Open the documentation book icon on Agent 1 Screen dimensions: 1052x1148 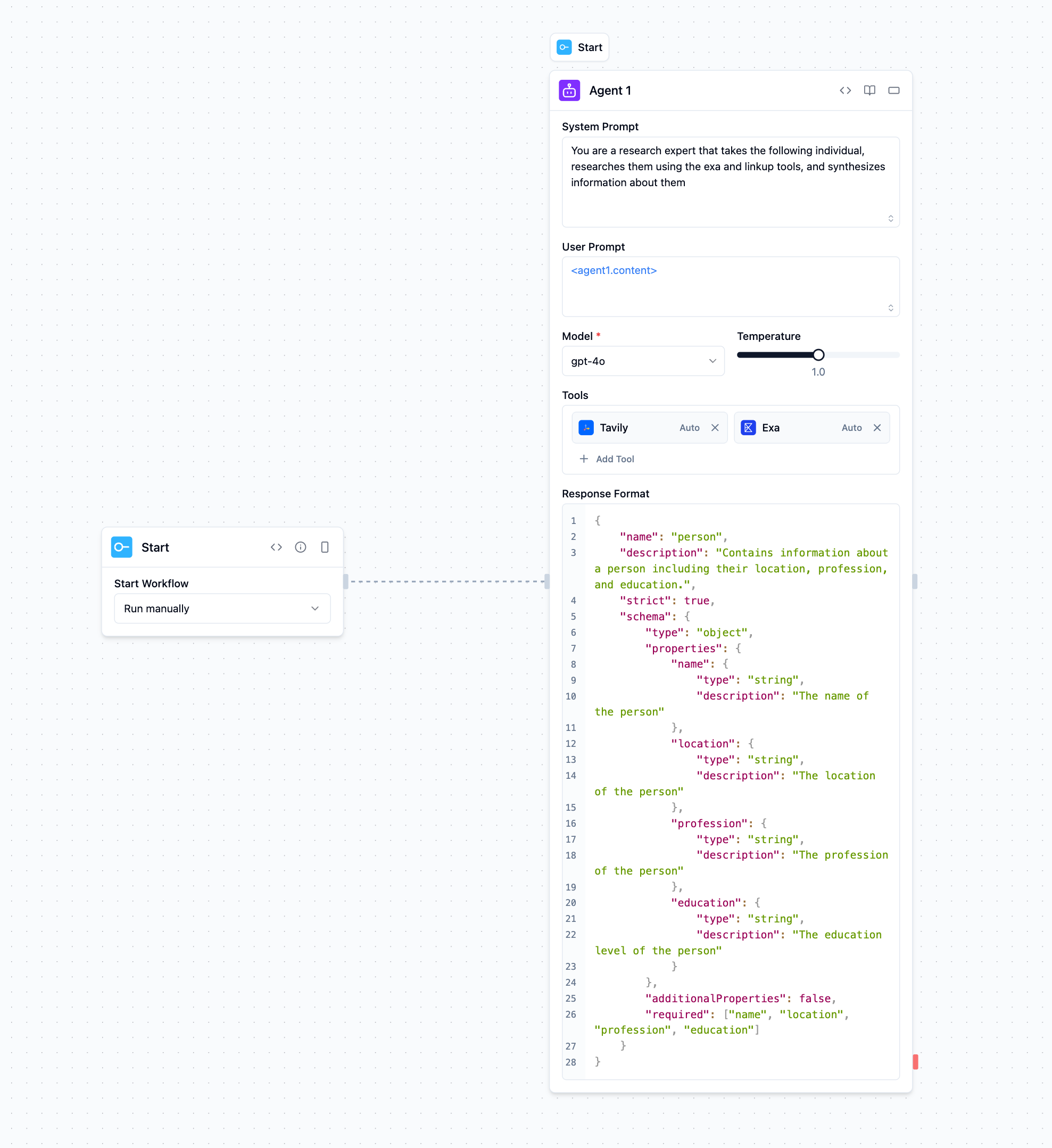coord(869,90)
